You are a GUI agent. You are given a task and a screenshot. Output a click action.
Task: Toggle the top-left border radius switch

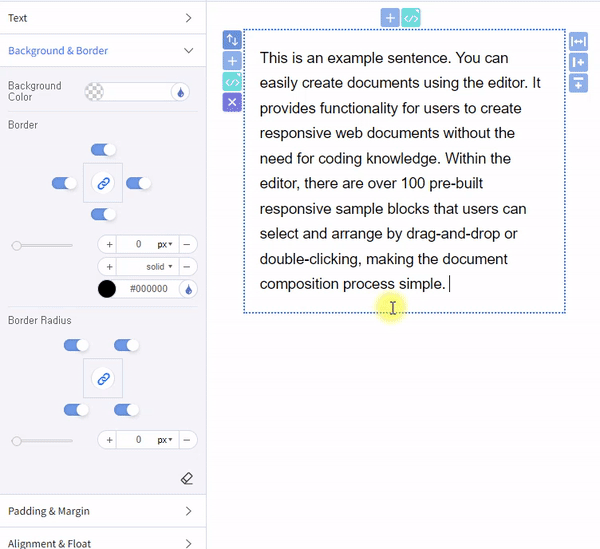click(76, 345)
